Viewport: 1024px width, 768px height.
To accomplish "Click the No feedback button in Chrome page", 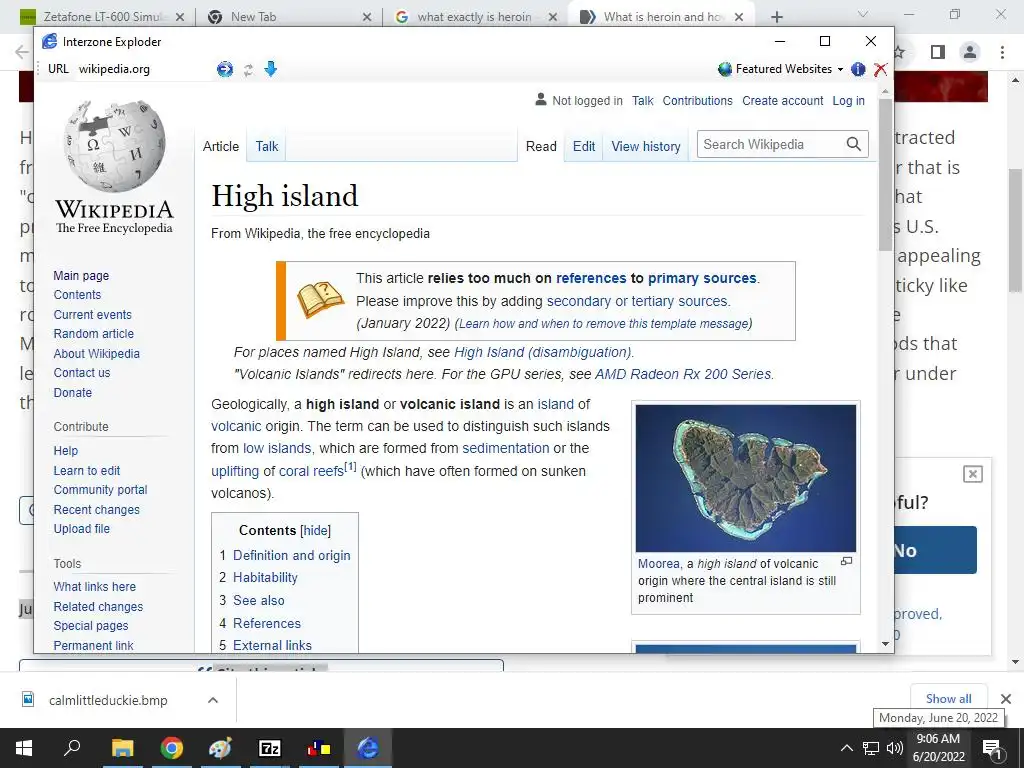I will 935,551.
